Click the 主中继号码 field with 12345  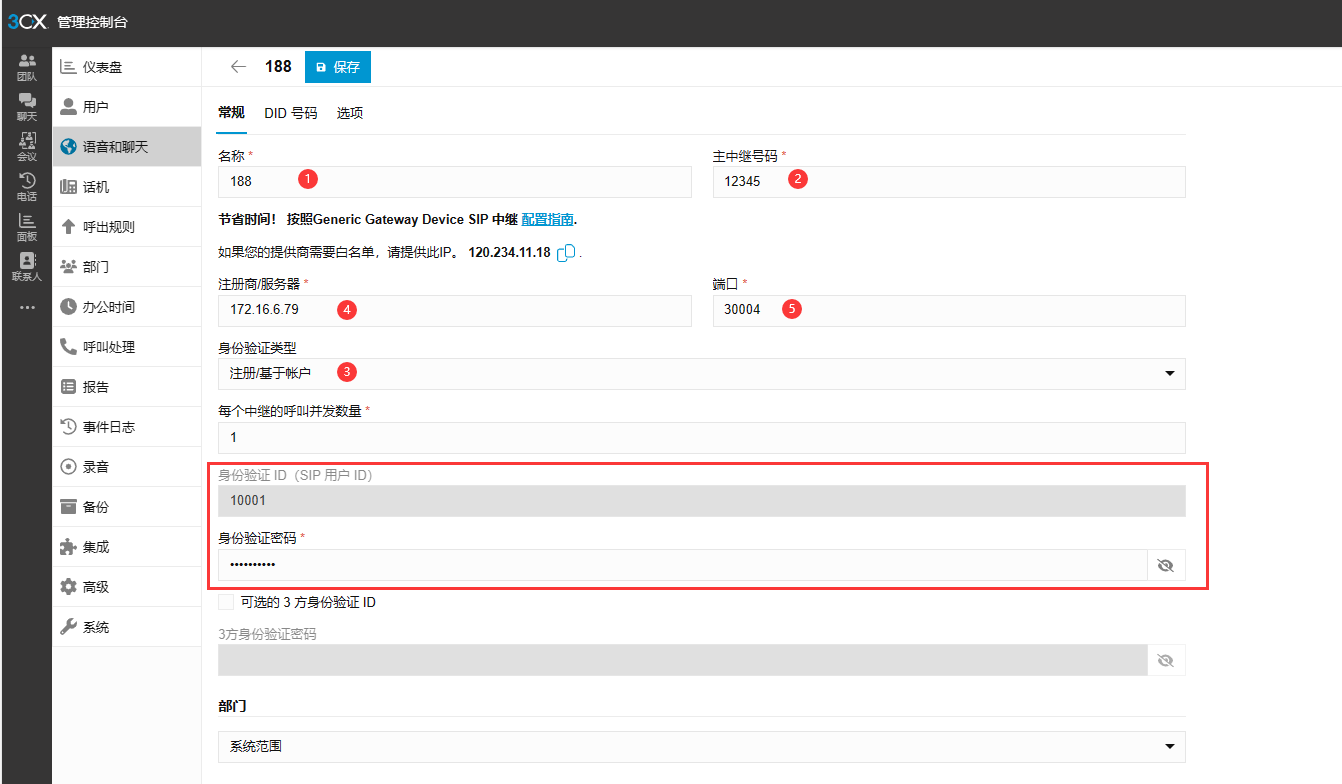click(949, 182)
